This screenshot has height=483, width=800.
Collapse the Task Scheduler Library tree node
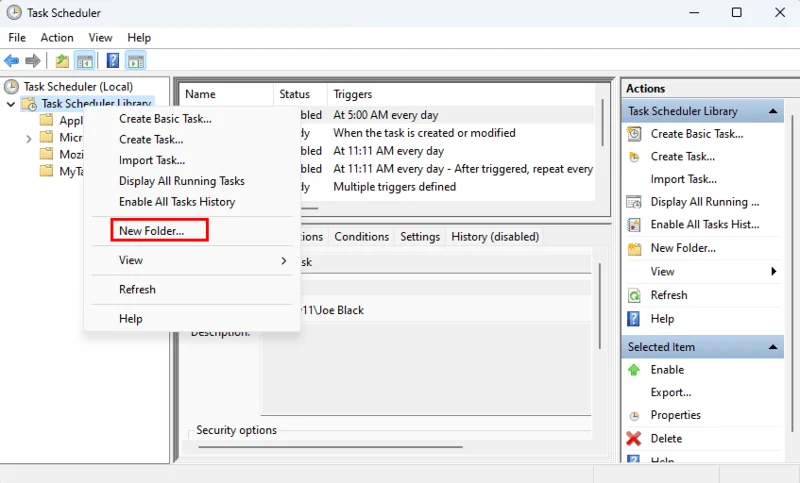[x=11, y=104]
